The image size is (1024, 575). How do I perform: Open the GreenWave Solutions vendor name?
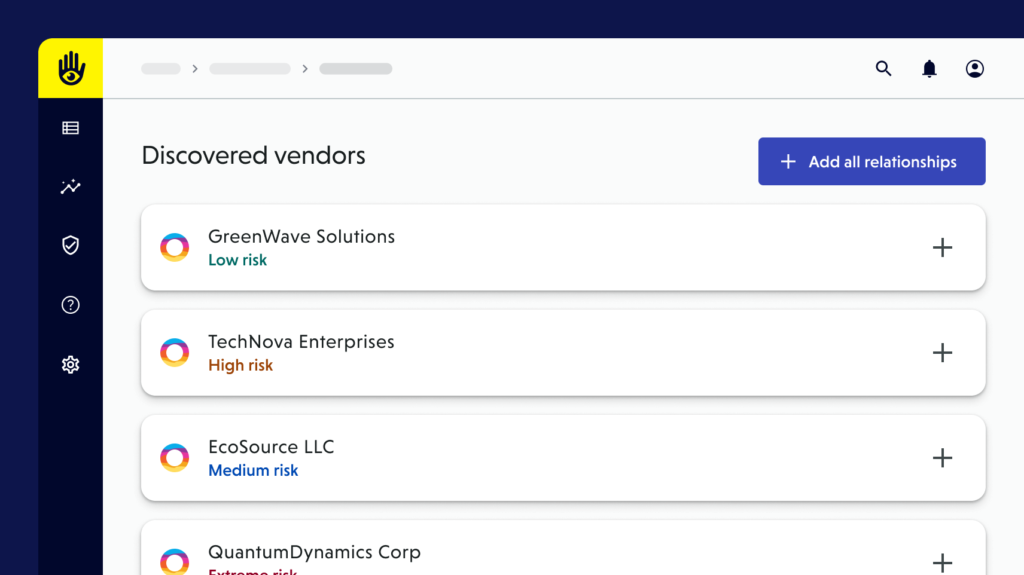coord(301,237)
